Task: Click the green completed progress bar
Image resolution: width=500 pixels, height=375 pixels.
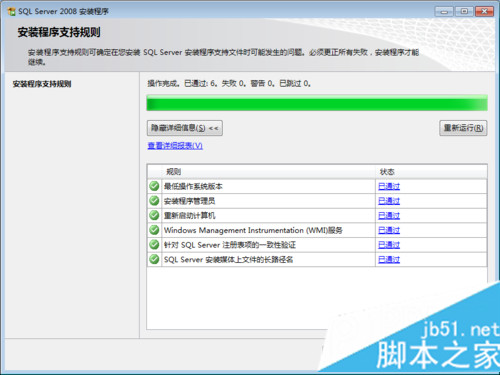Action: [317, 103]
